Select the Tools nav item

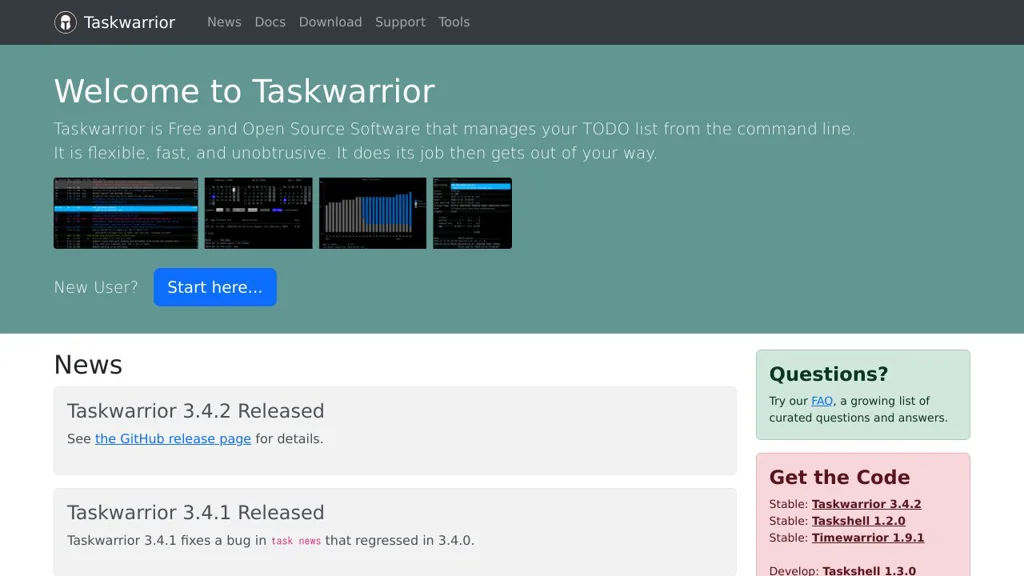(x=454, y=22)
